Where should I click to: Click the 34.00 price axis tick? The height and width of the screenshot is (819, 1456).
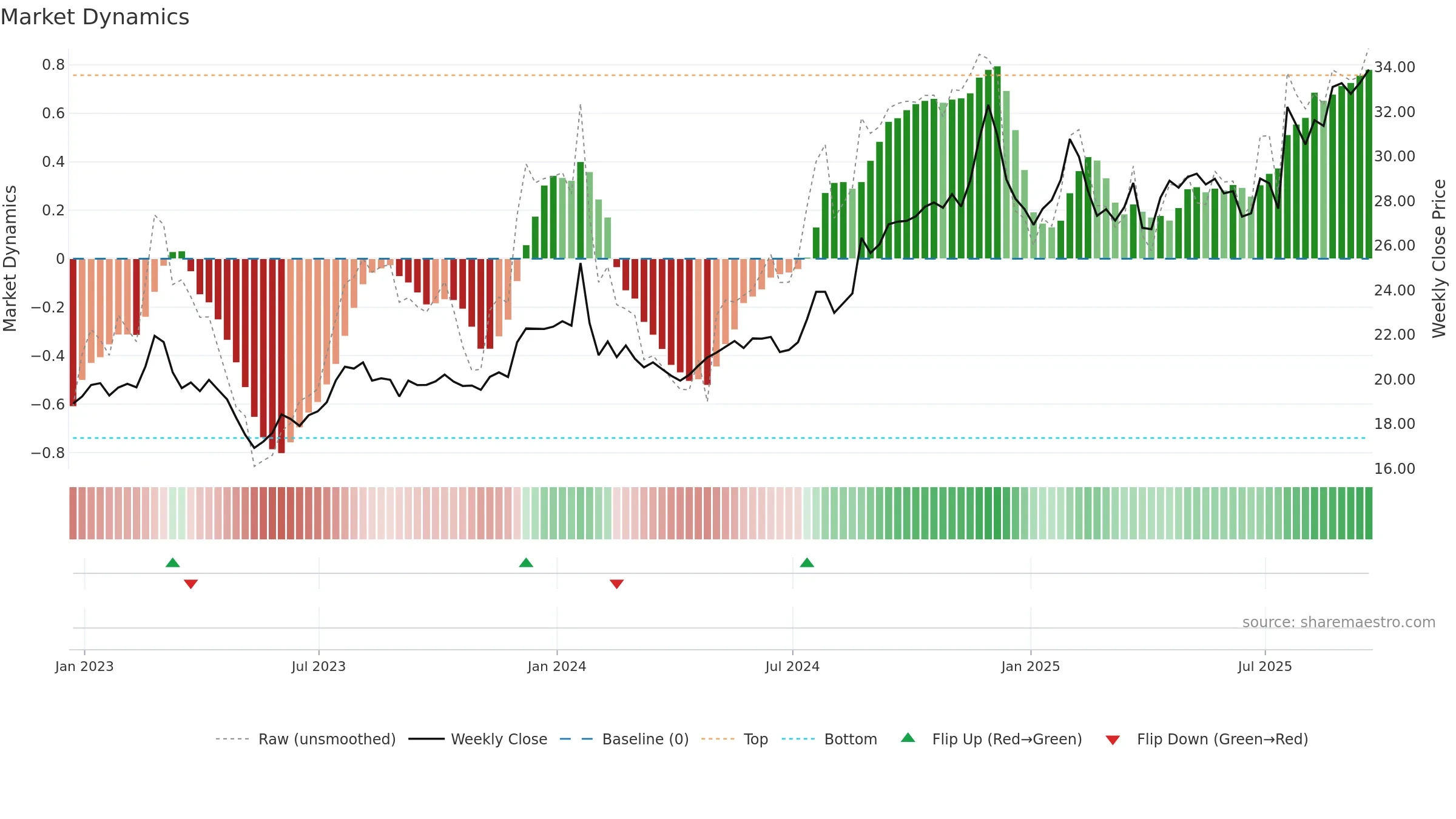1395,67
